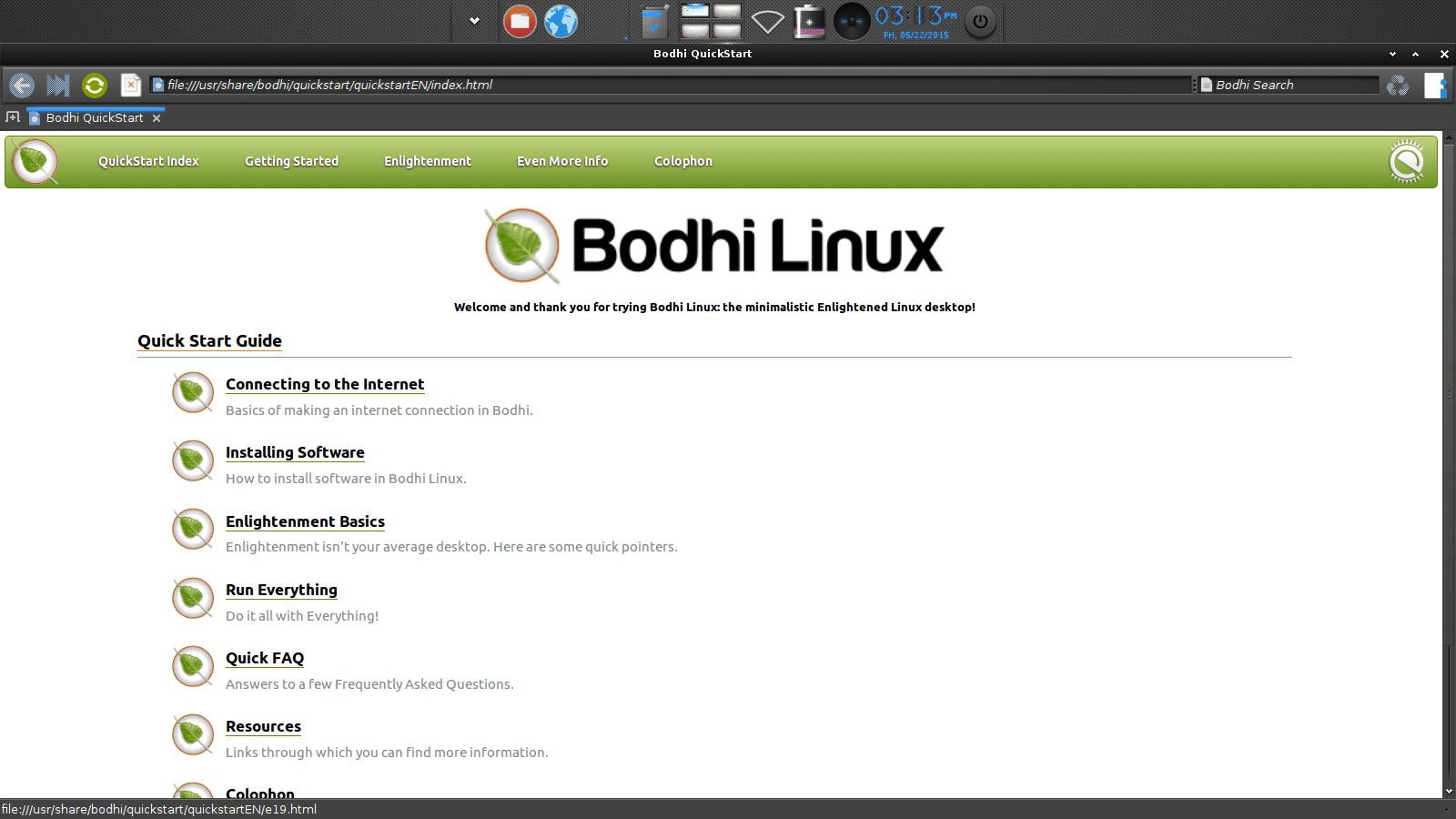Switch to the Bodhi QuickStart tab
The height and width of the screenshot is (819, 1456).
click(x=95, y=117)
